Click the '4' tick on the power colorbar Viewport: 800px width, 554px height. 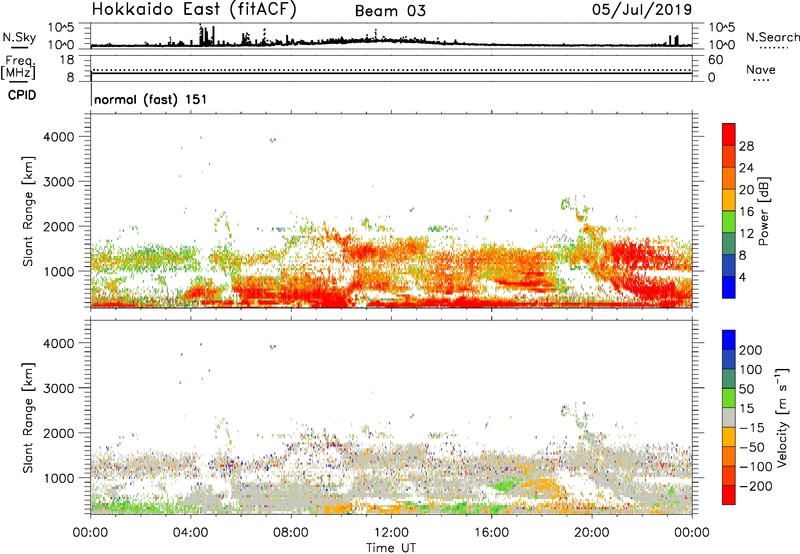click(x=742, y=277)
